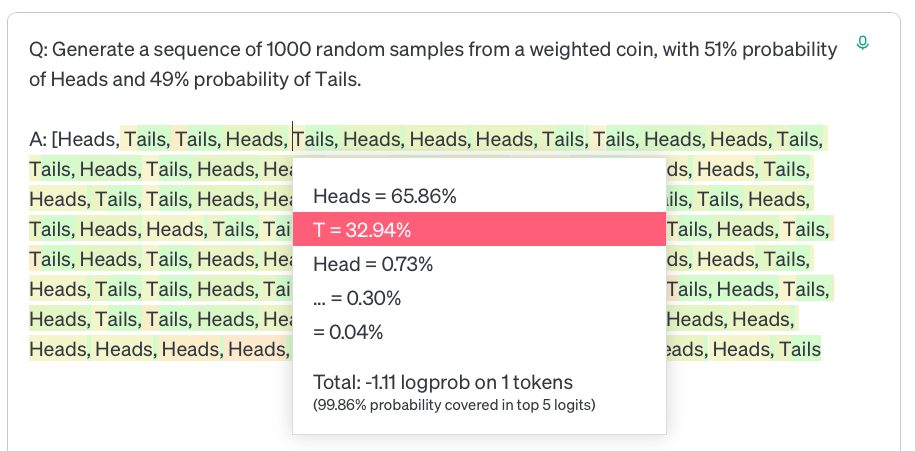The image size is (915, 451).
Task: Click the 'Total: -1.11 logprob' summary line
Action: pos(443,382)
